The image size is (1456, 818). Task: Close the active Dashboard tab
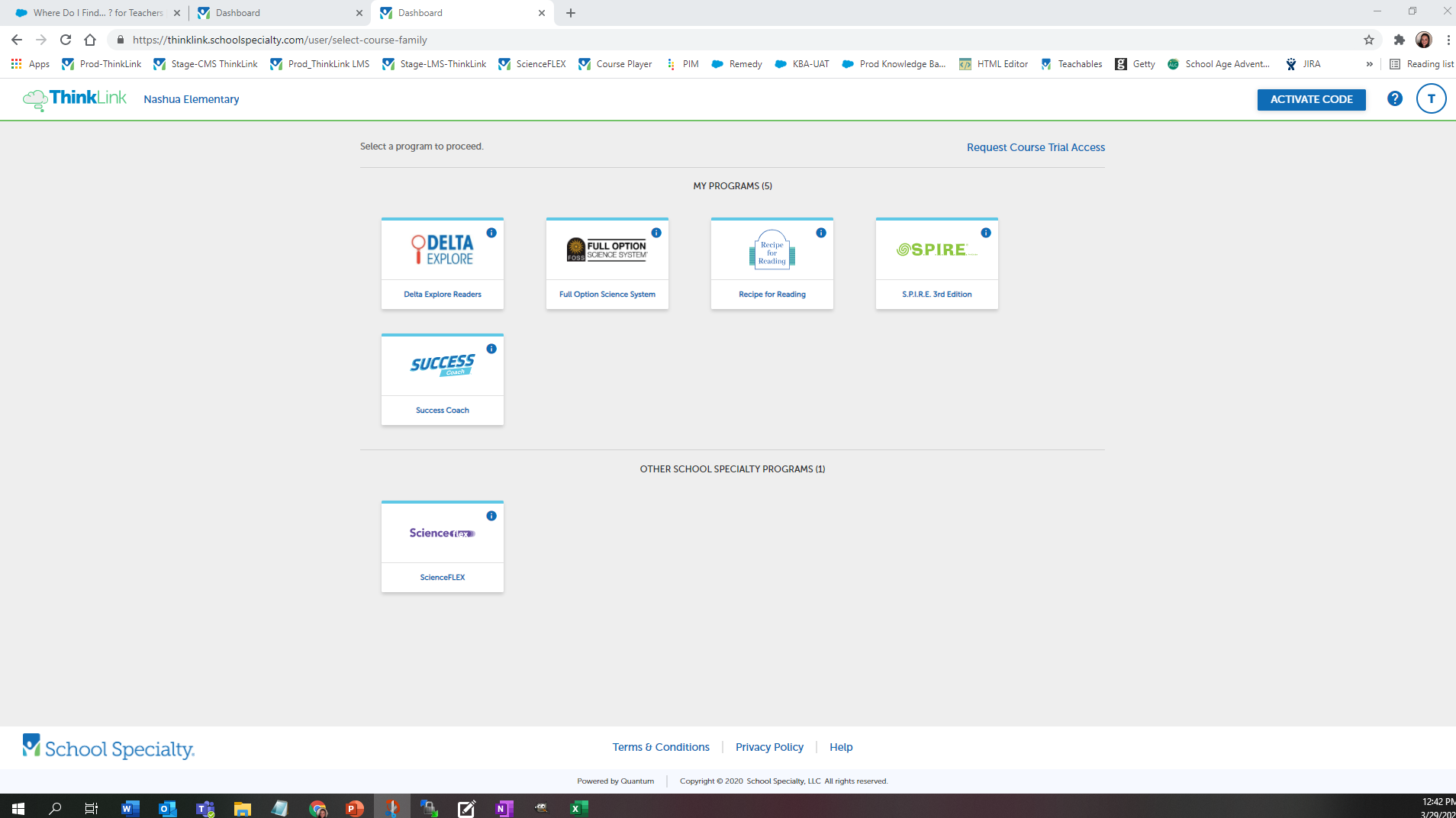click(542, 13)
